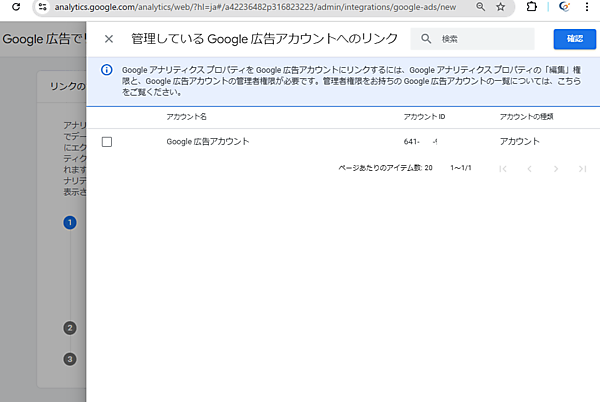
Task: Click the blue info icon in banner
Action: [x=107, y=70]
